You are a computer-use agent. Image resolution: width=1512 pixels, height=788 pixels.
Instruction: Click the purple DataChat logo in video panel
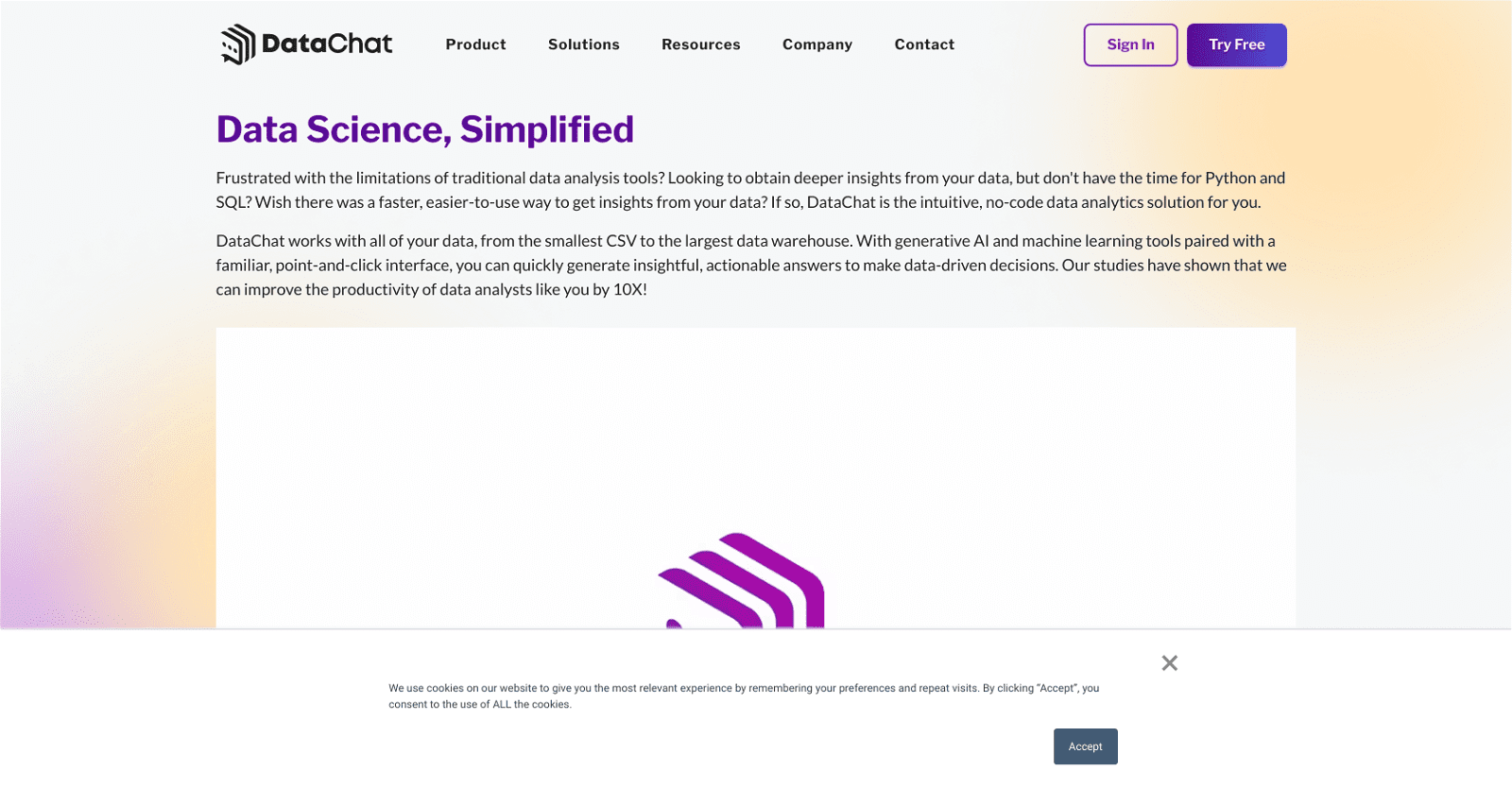742,581
